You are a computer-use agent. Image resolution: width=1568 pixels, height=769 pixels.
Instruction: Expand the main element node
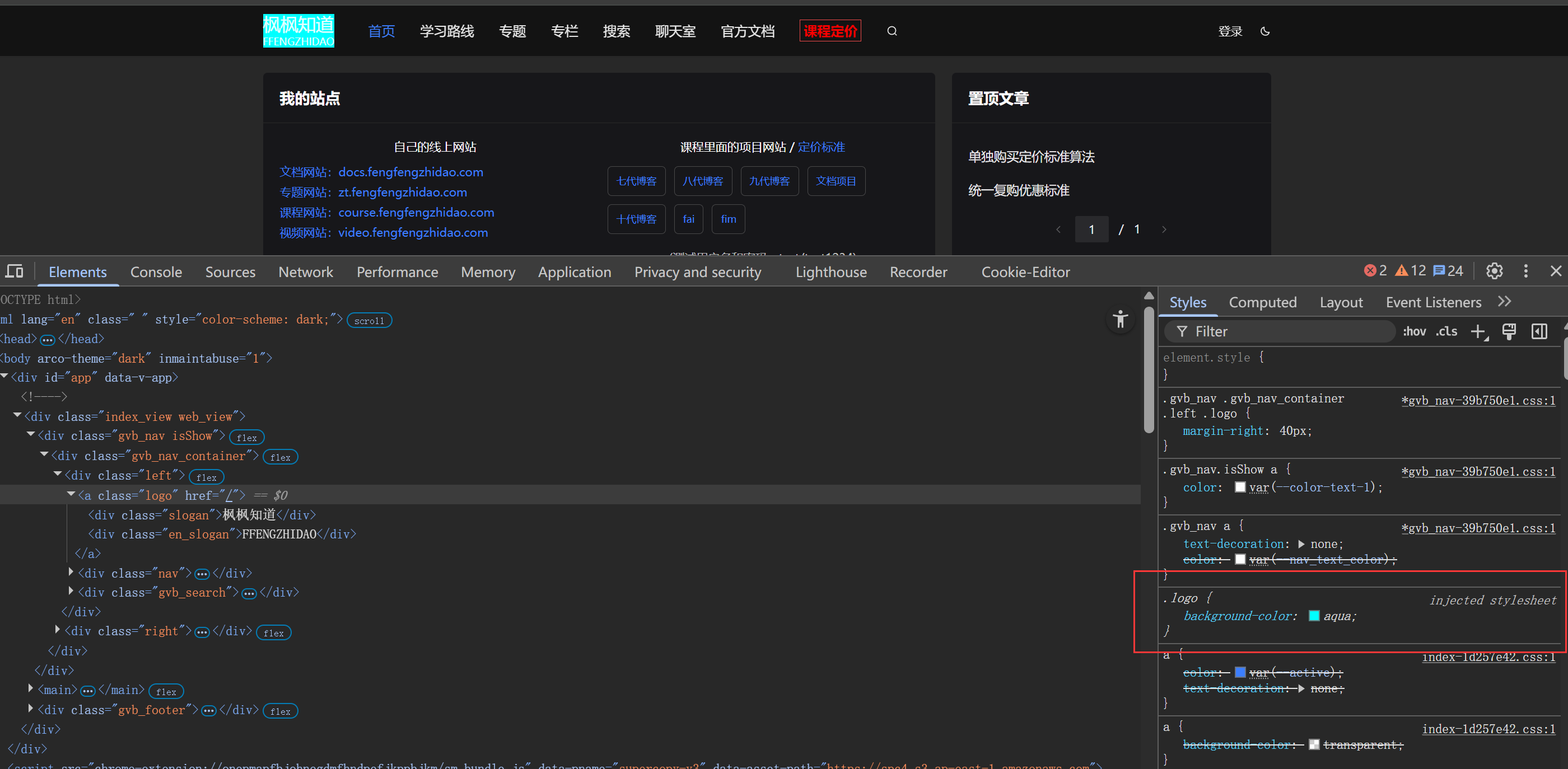click(x=30, y=689)
